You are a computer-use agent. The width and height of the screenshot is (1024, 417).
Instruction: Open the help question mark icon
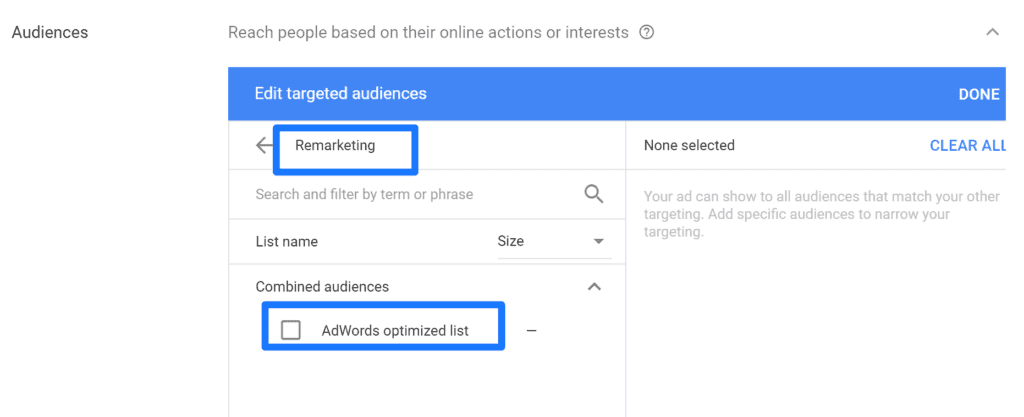pyautogui.click(x=646, y=32)
